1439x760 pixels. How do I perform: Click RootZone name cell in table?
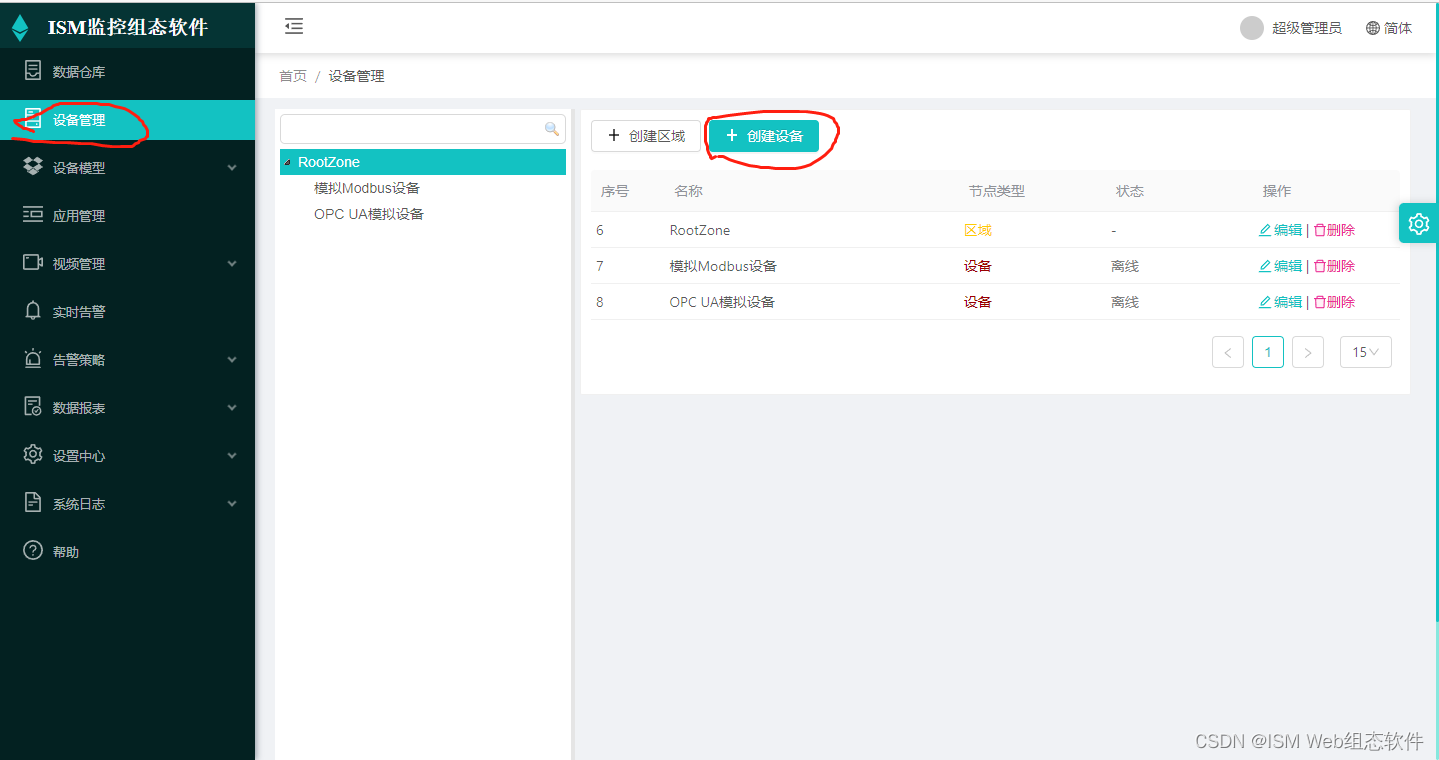700,230
